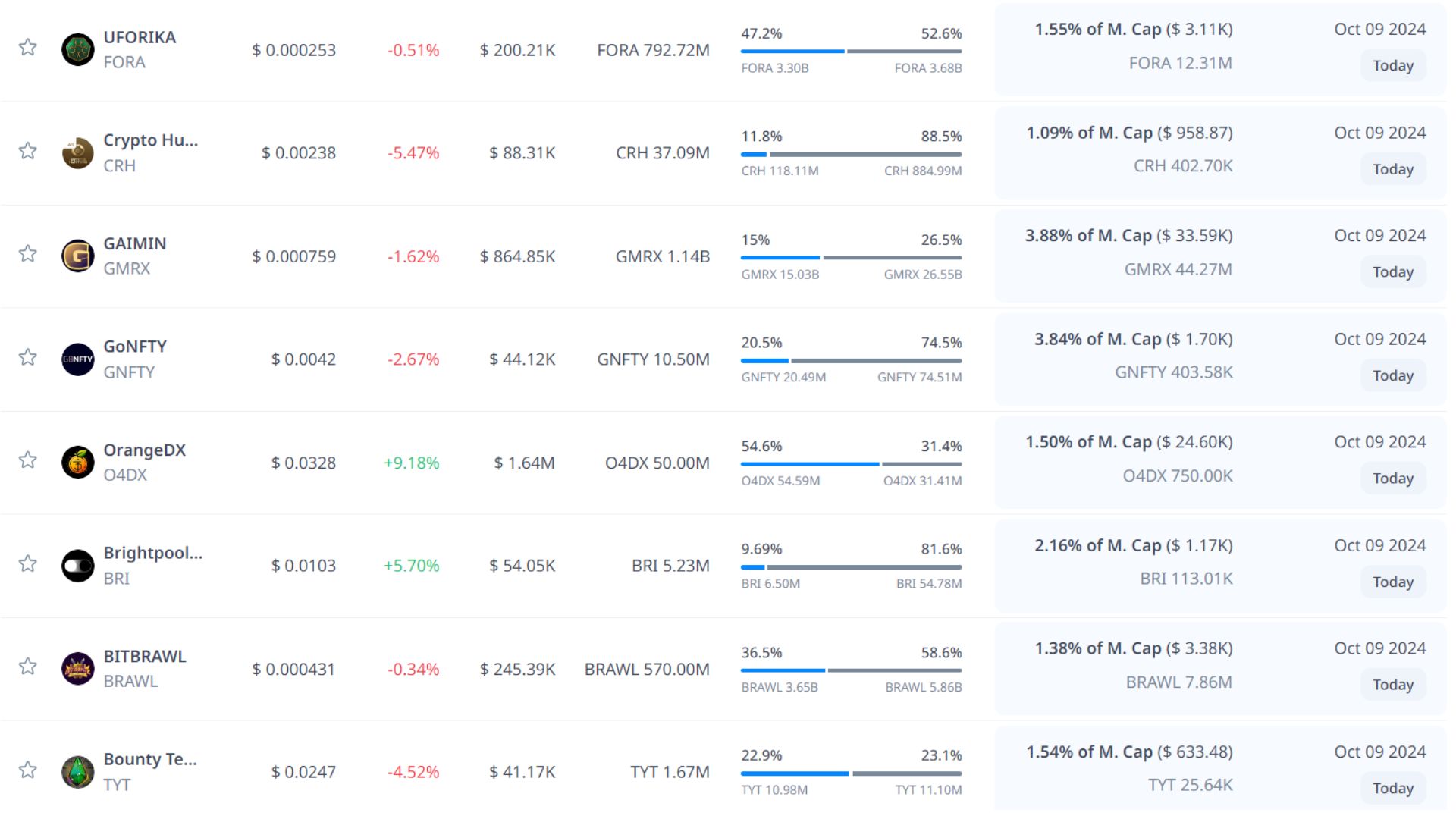
Task: Click the Bounty Temple green gem logo
Action: tap(77, 772)
